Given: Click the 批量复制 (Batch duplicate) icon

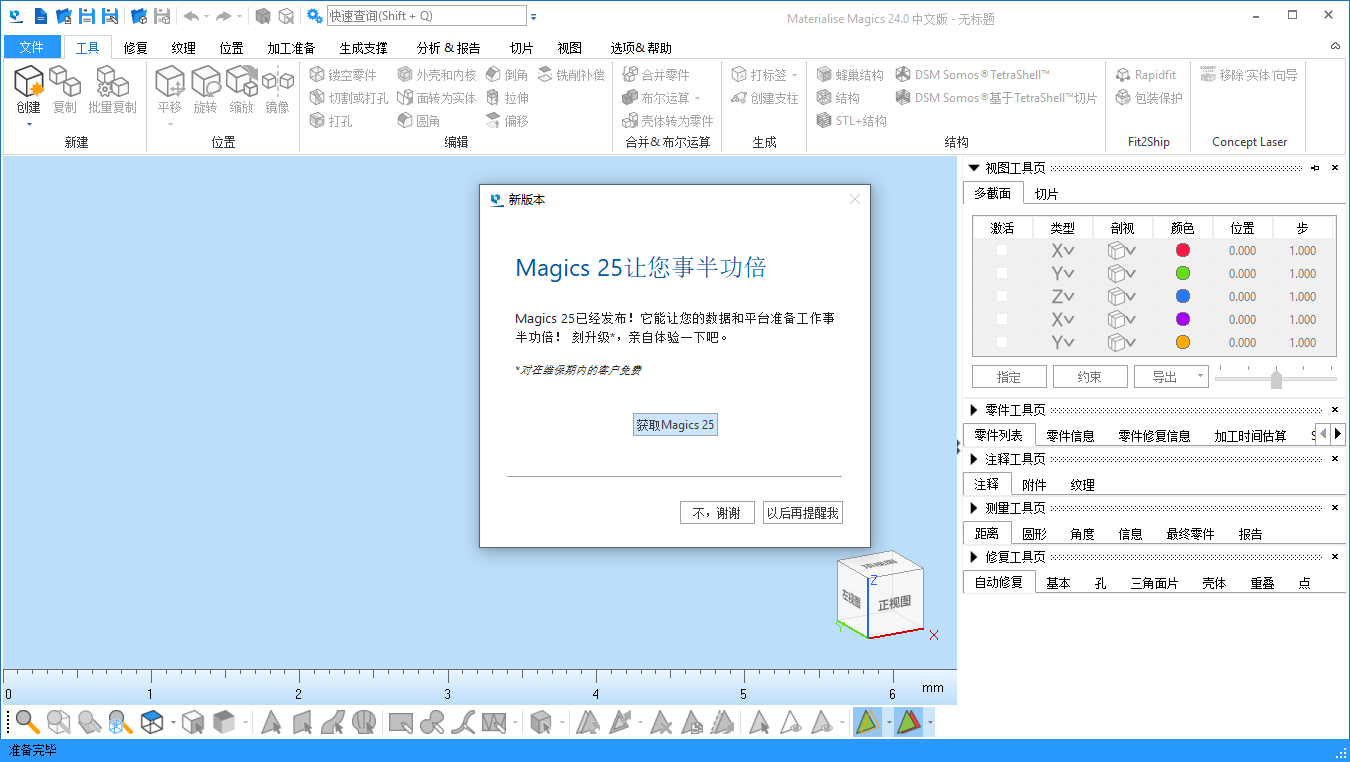Looking at the screenshot, I should point(112,82).
